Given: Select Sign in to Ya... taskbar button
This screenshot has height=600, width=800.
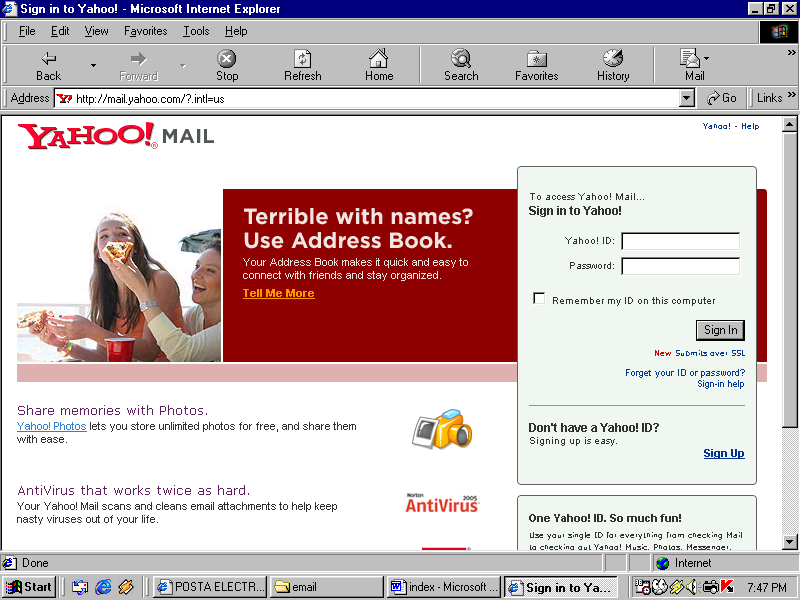Looking at the screenshot, I should 560,587.
